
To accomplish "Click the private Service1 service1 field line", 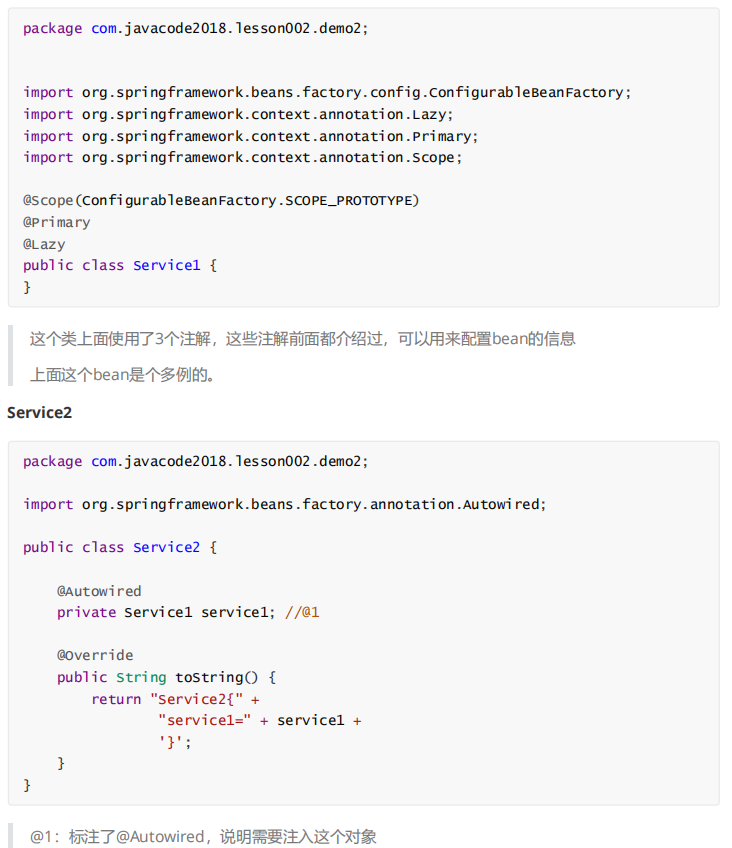I will tap(188, 612).
